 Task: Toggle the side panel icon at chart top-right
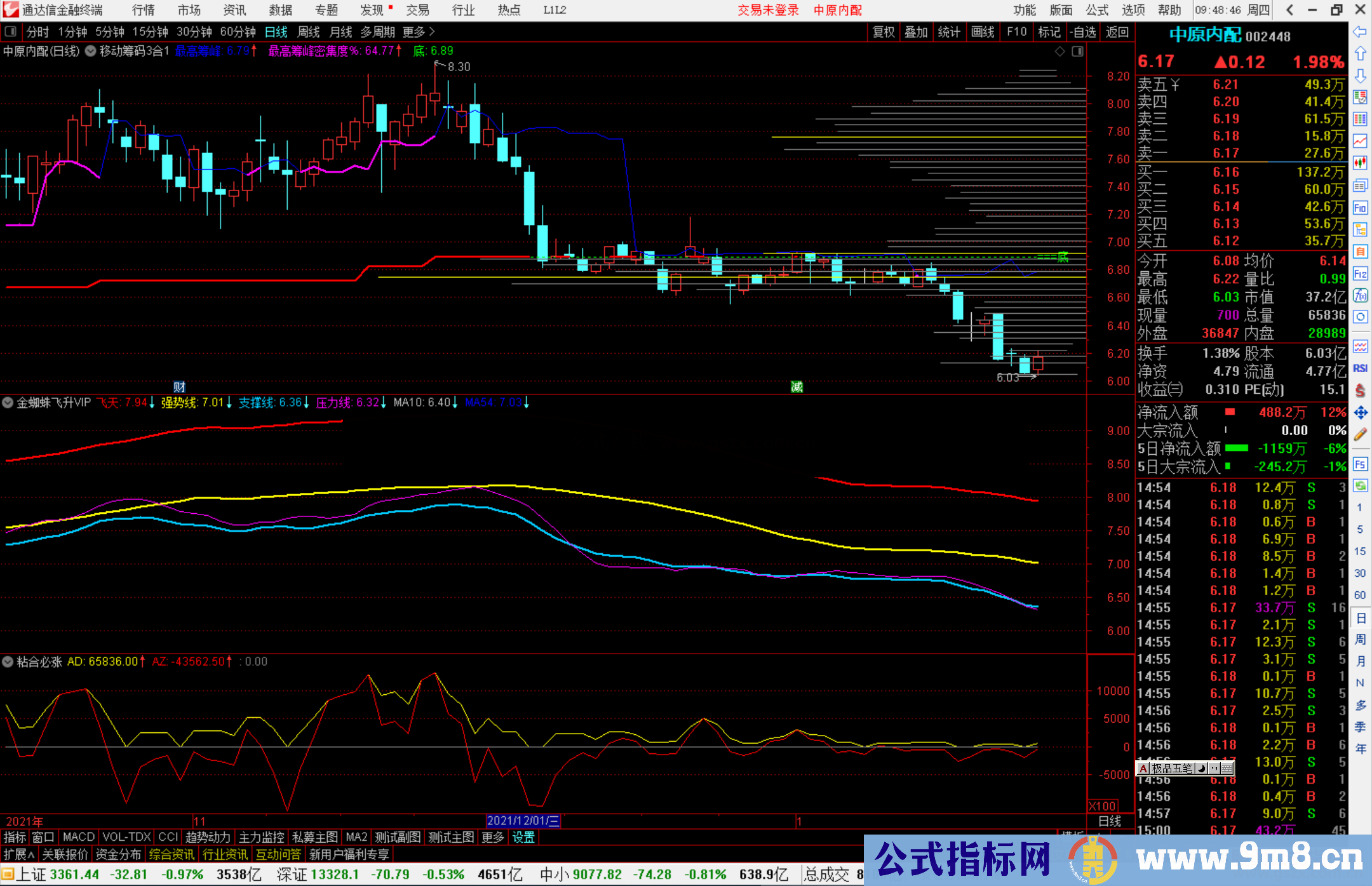pos(1077,51)
